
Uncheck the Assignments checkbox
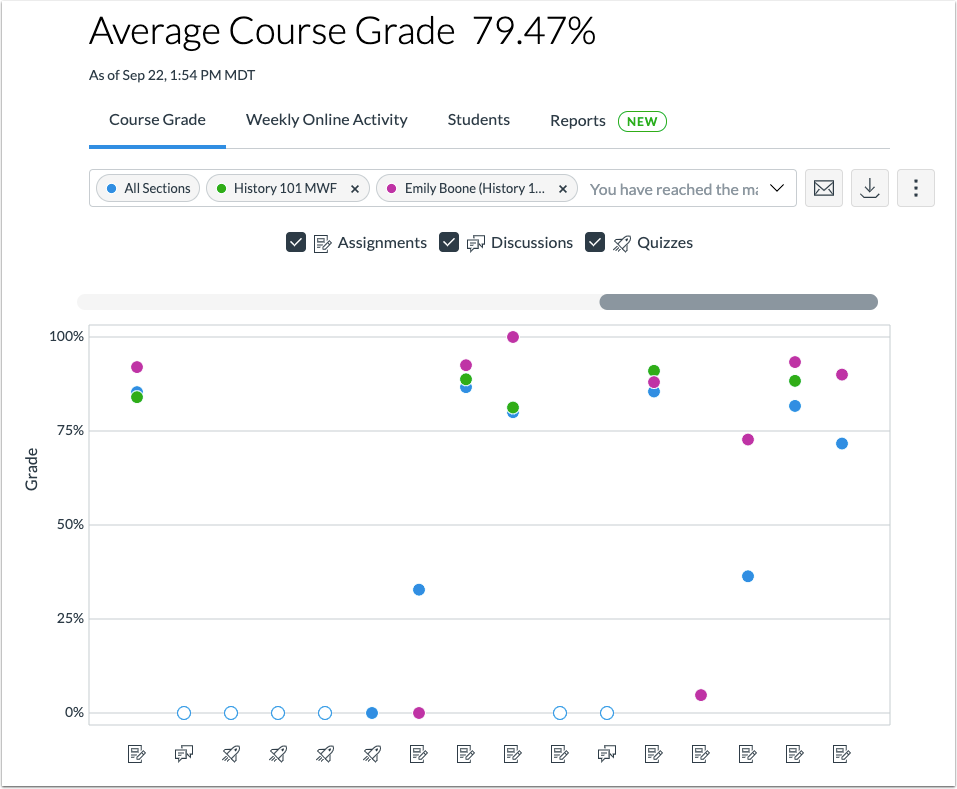295,242
